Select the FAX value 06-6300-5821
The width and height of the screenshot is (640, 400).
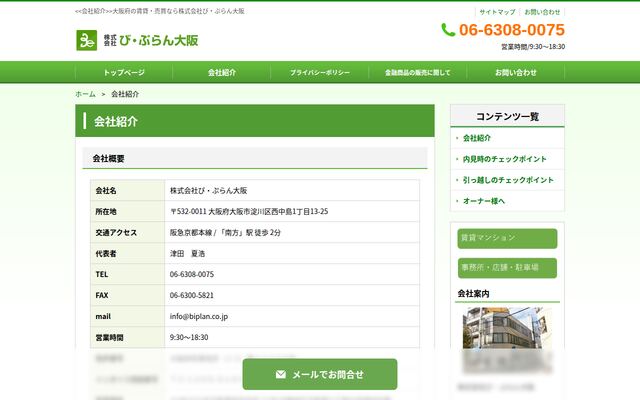tap(192, 295)
